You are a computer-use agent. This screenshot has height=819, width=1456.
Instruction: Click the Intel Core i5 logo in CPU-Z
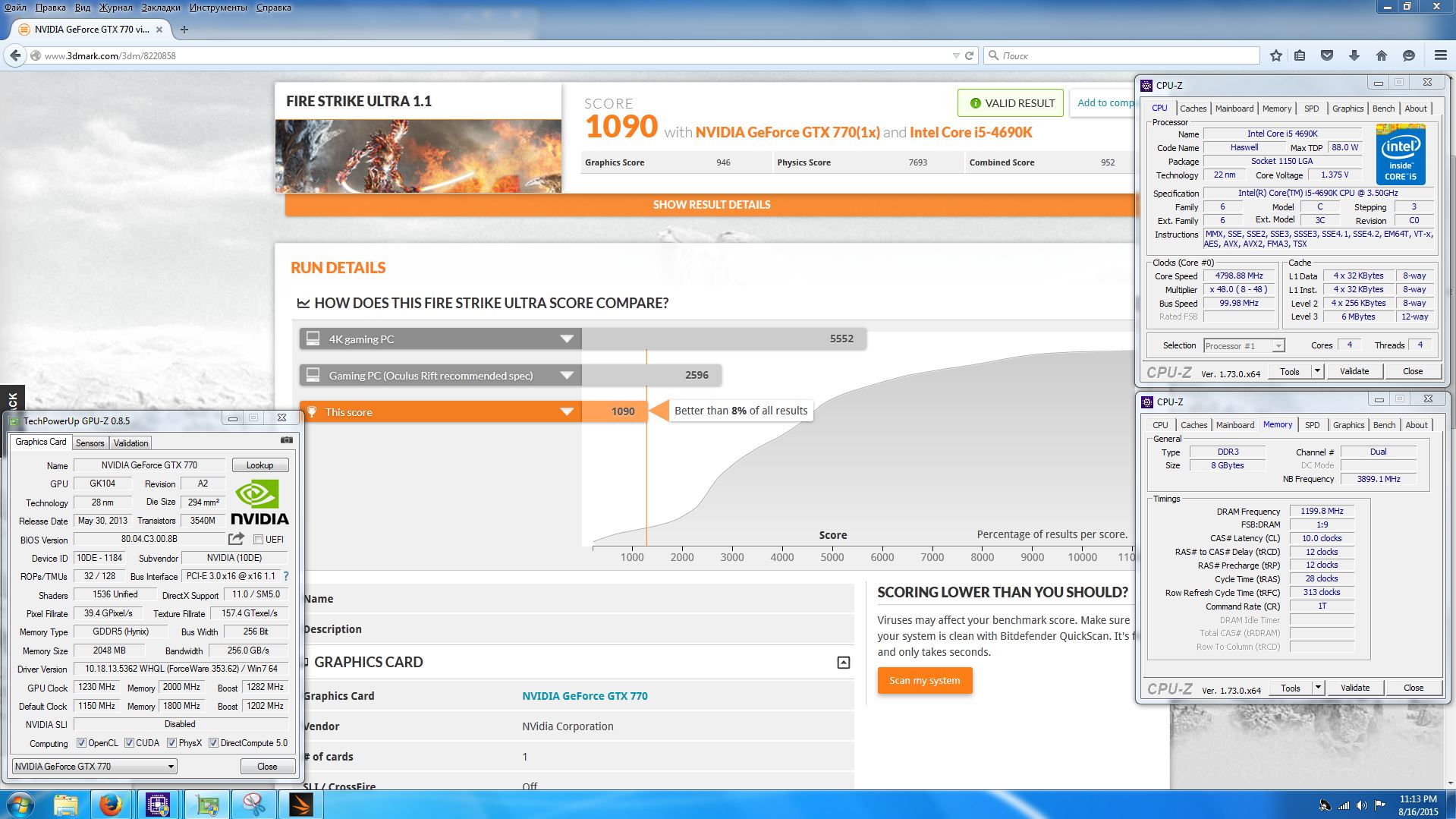click(1401, 154)
